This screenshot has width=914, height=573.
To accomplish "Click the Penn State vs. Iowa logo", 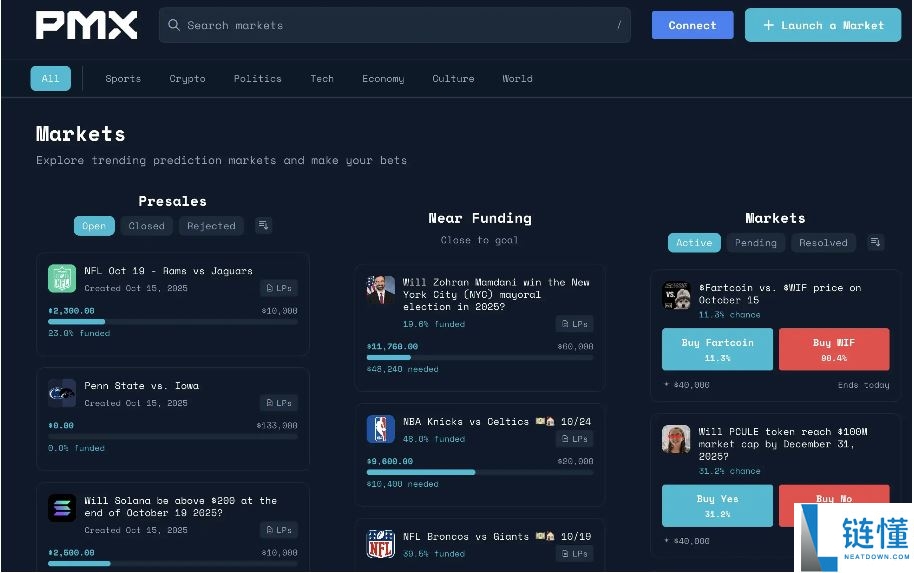I will coord(62,393).
